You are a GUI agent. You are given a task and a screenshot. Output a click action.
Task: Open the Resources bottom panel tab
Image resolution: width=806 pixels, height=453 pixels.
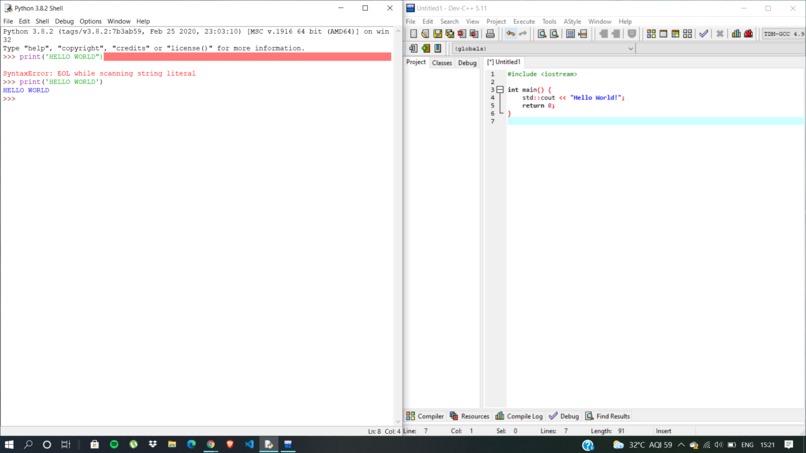(469, 416)
